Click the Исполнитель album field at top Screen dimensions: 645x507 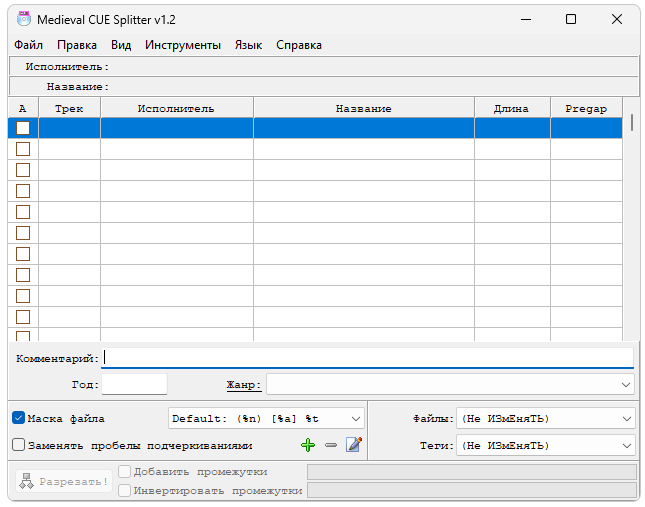324,66
